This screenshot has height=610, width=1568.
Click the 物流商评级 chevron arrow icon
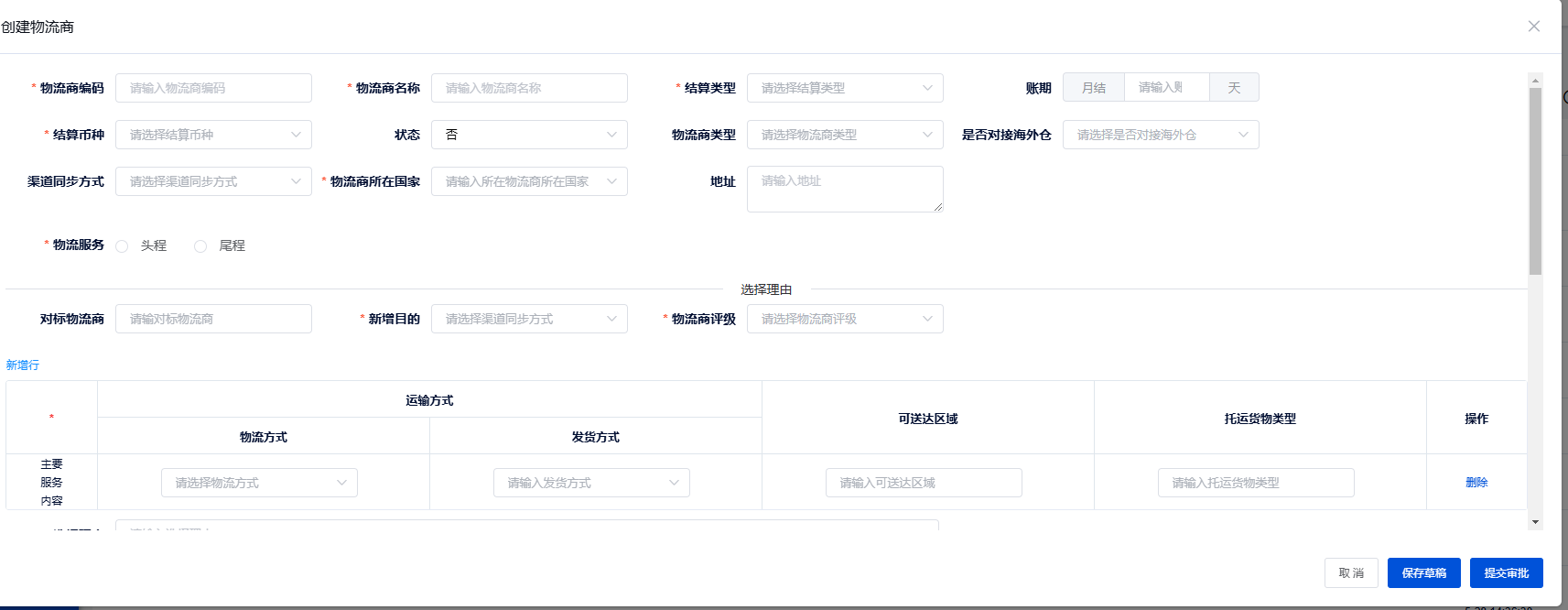click(927, 319)
